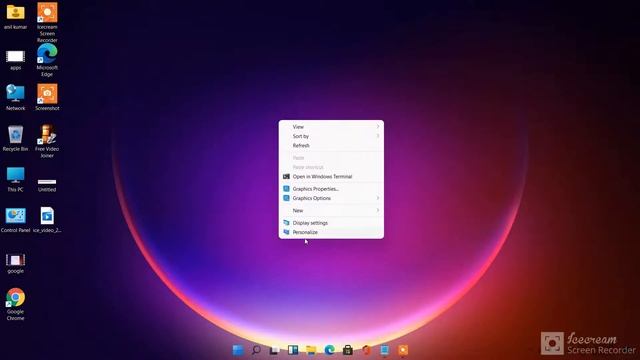The height and width of the screenshot is (360, 640).
Task: Select the This PC desktop icon
Action: (16, 179)
